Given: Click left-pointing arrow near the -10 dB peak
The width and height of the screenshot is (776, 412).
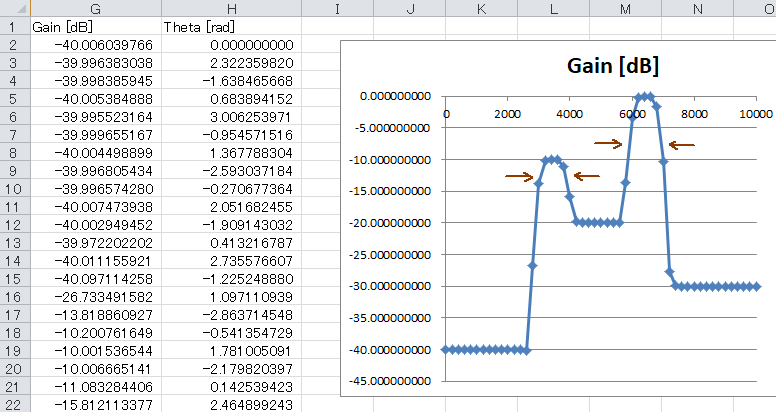Looking at the screenshot, I should [x=586, y=176].
